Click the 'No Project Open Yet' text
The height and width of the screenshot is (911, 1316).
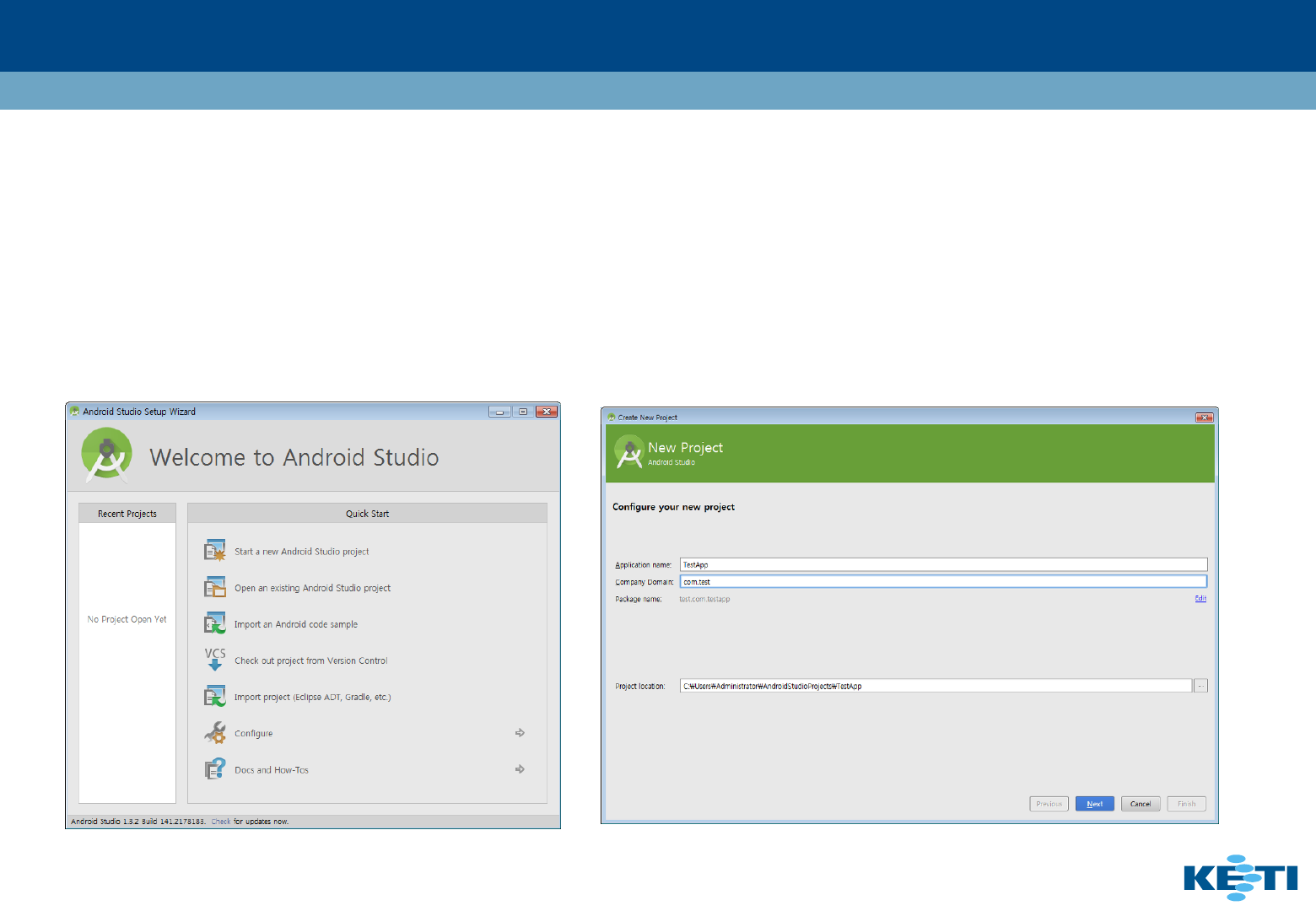tap(127, 619)
